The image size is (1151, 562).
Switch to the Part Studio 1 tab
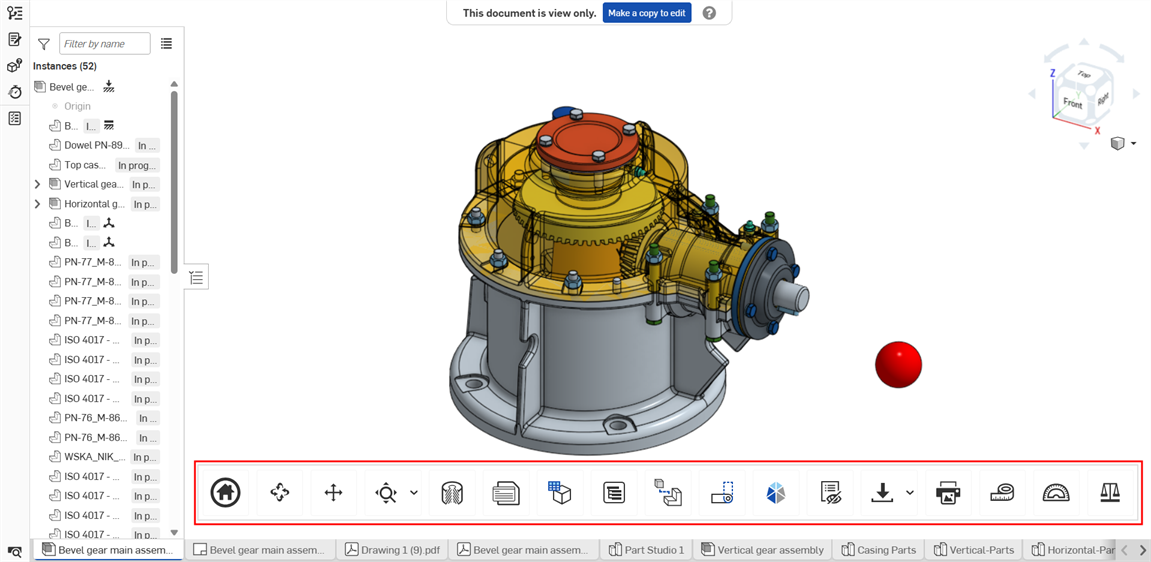coord(646,550)
